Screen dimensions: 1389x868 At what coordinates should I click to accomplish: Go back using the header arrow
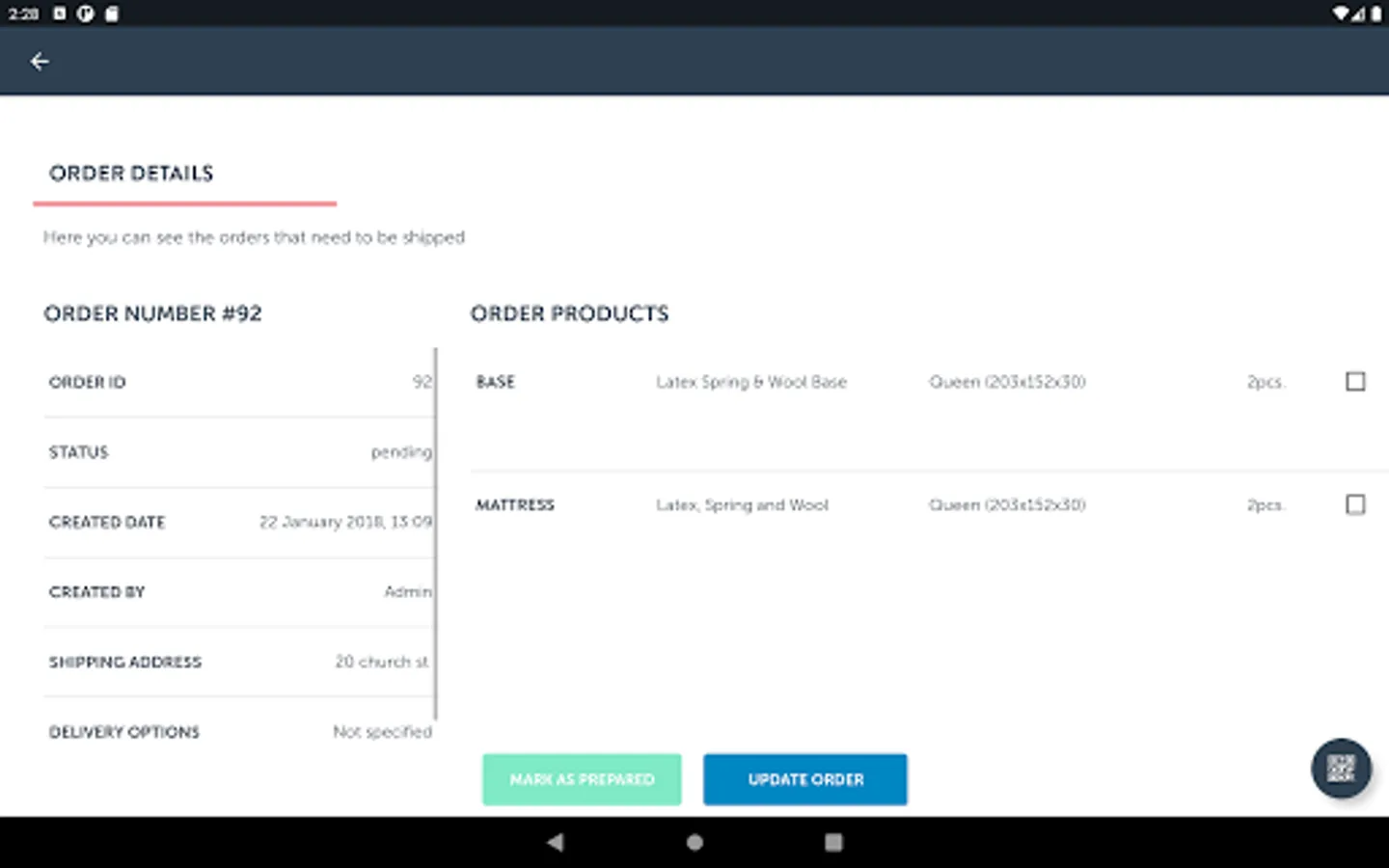(x=40, y=62)
